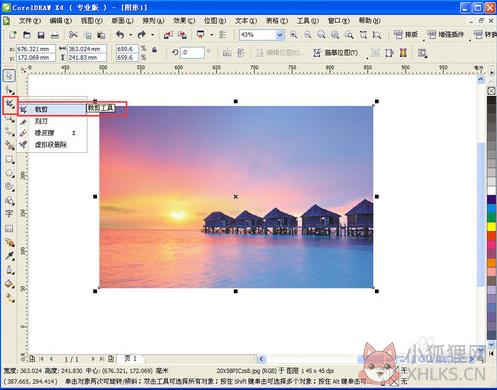Open the 效果 (Effects) menu

(x=184, y=21)
